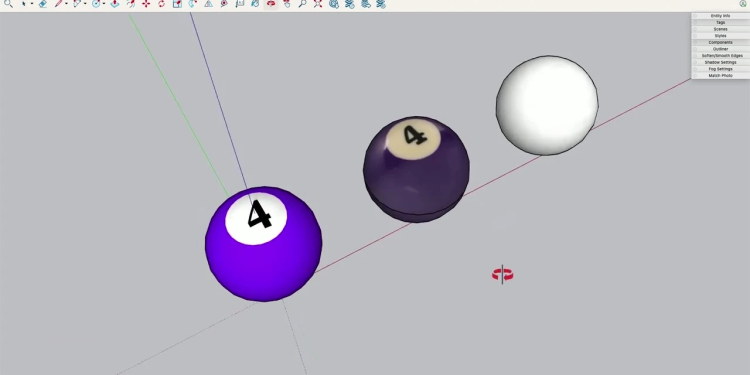
Task: Open the 3D Warehouse
Action: point(334,4)
